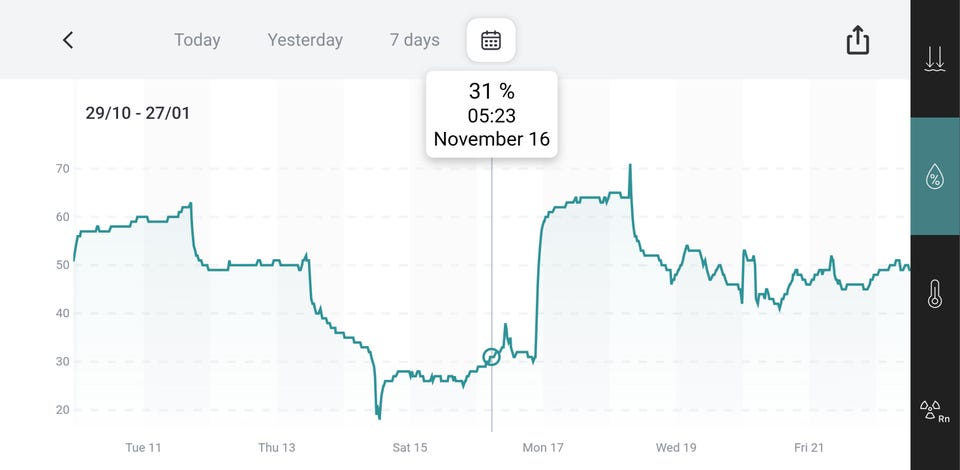Select the Fri 21 date label
The width and height of the screenshot is (960, 470).
click(x=809, y=447)
